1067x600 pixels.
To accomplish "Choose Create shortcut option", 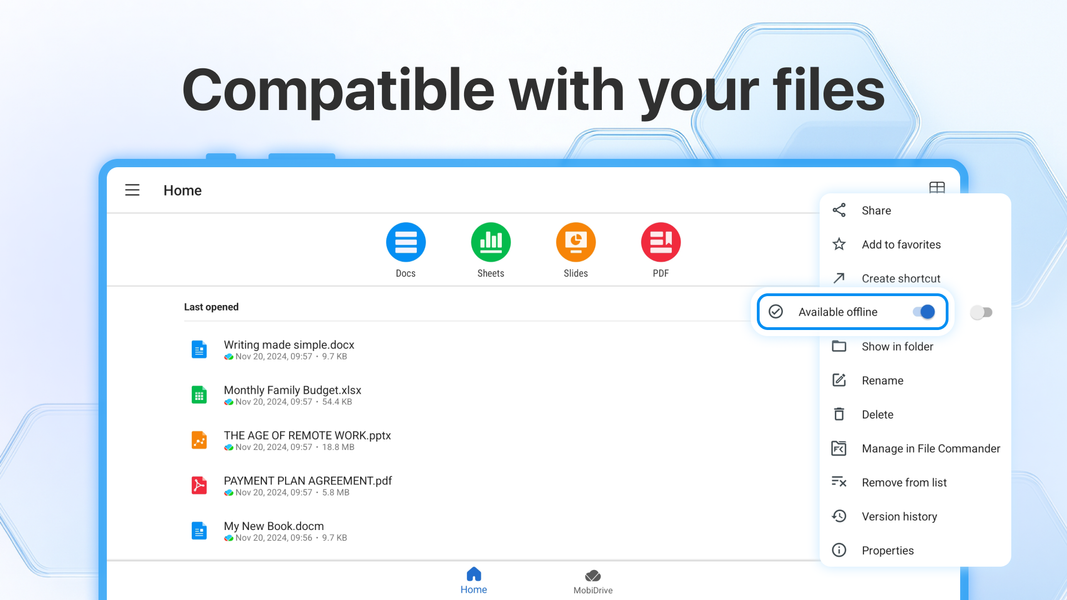I will (901, 278).
